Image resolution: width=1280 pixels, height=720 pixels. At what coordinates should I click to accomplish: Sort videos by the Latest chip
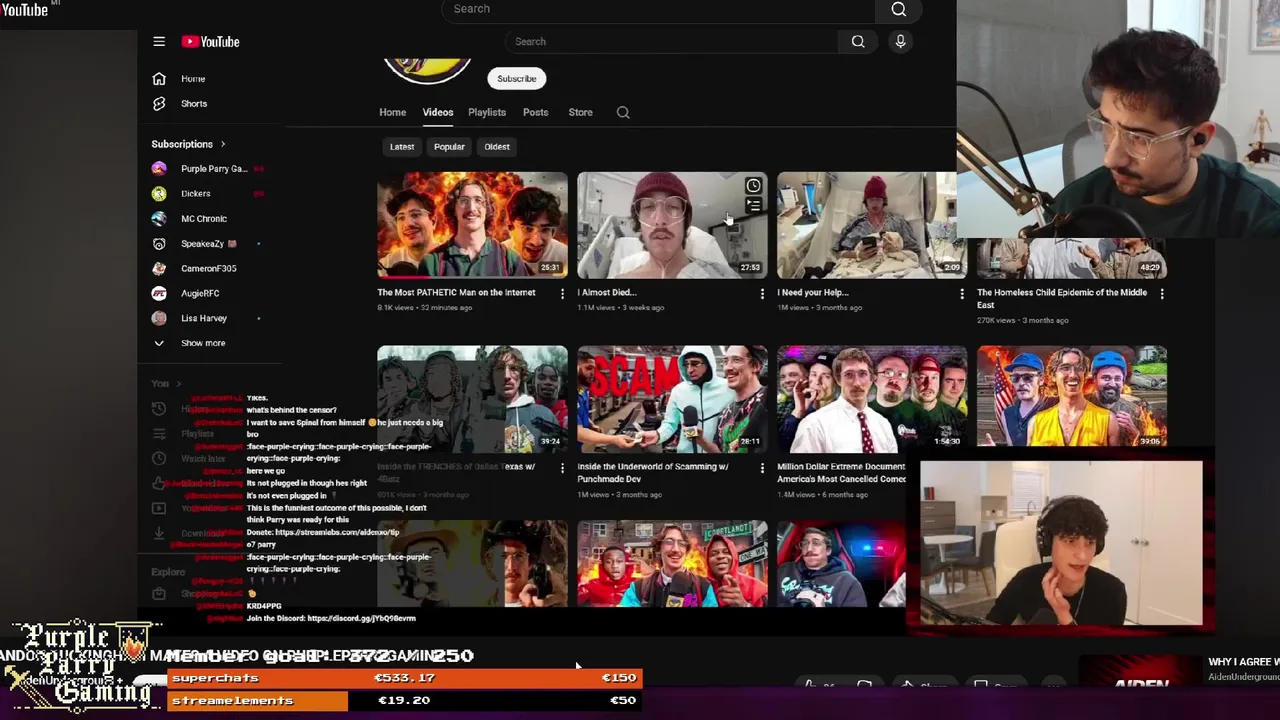click(x=402, y=147)
